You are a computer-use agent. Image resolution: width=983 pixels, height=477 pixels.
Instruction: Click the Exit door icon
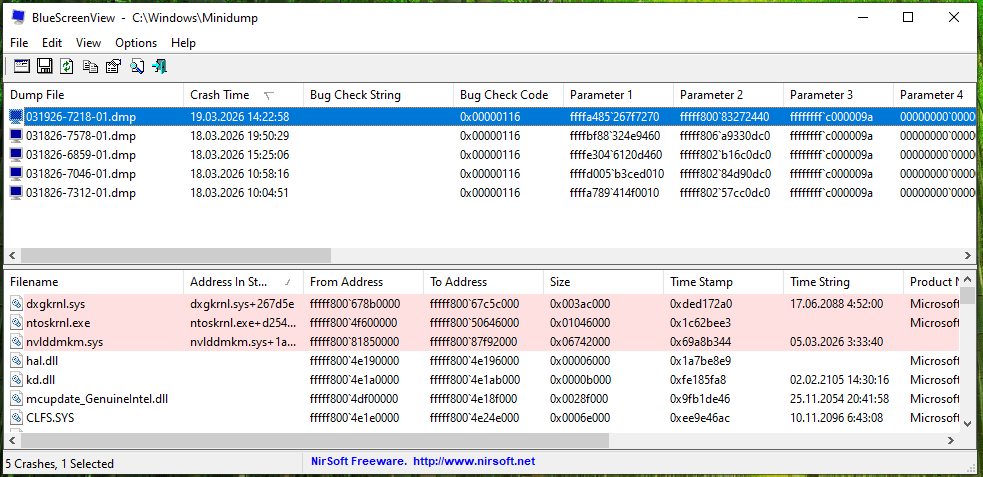tap(159, 66)
